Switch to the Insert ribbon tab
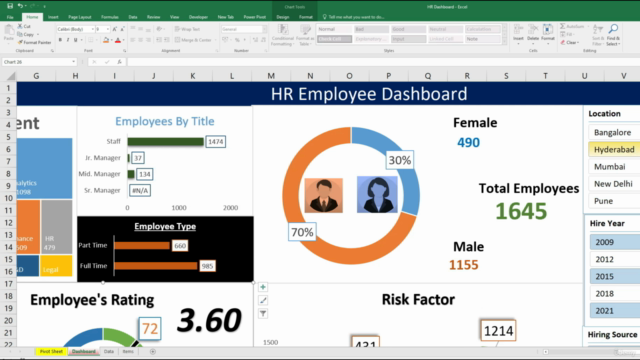The height and width of the screenshot is (360, 640). click(53, 17)
